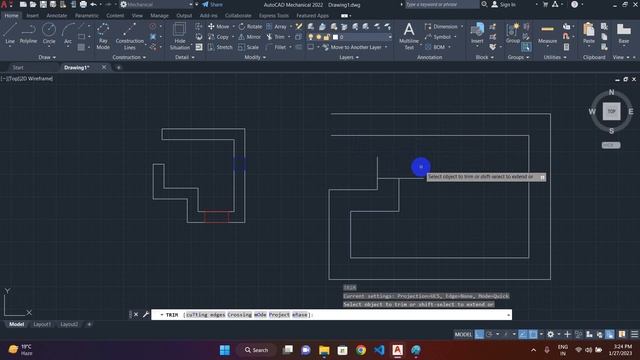Open the Parametric ribbon tab

click(87, 16)
